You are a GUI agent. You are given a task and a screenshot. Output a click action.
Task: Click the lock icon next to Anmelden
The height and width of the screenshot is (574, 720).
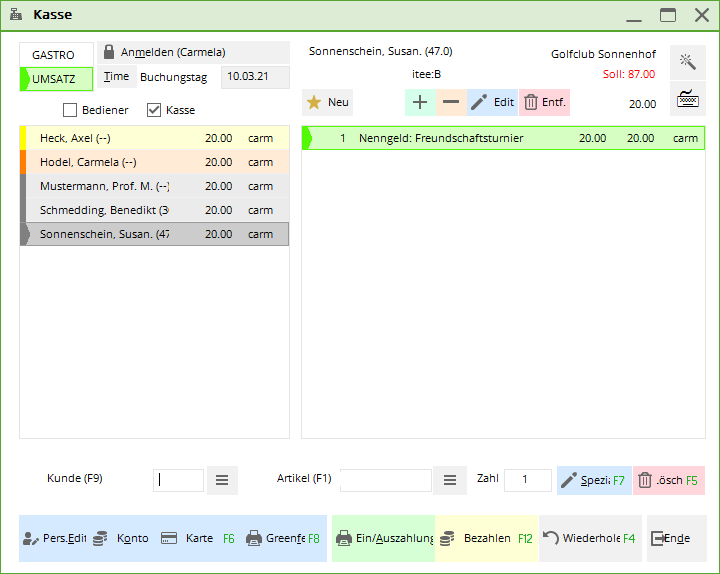click(x=109, y=52)
